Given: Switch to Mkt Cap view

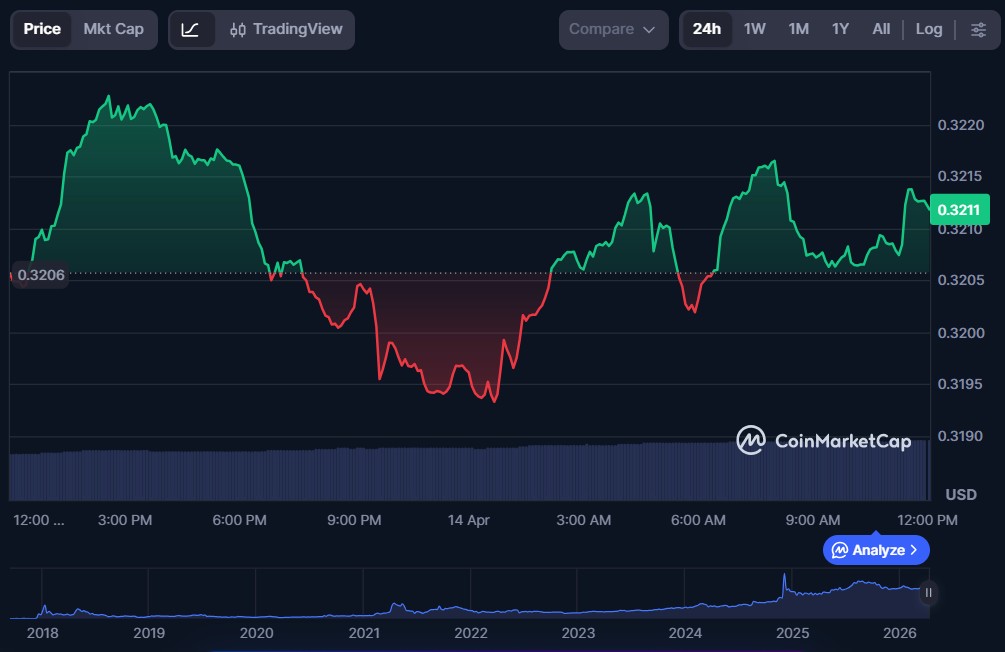Looking at the screenshot, I should (113, 30).
